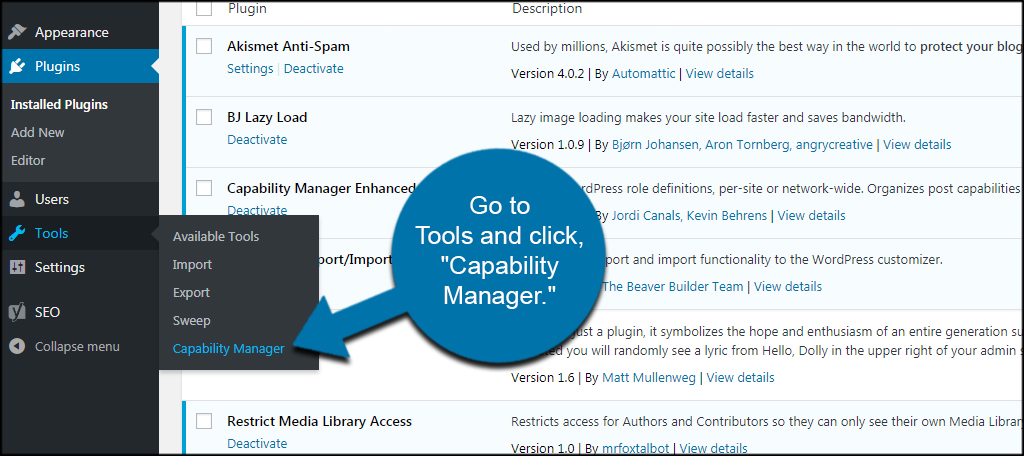Image resolution: width=1024 pixels, height=456 pixels.
Task: Check the Capability Manager Enhanced checkbox
Action: point(204,188)
